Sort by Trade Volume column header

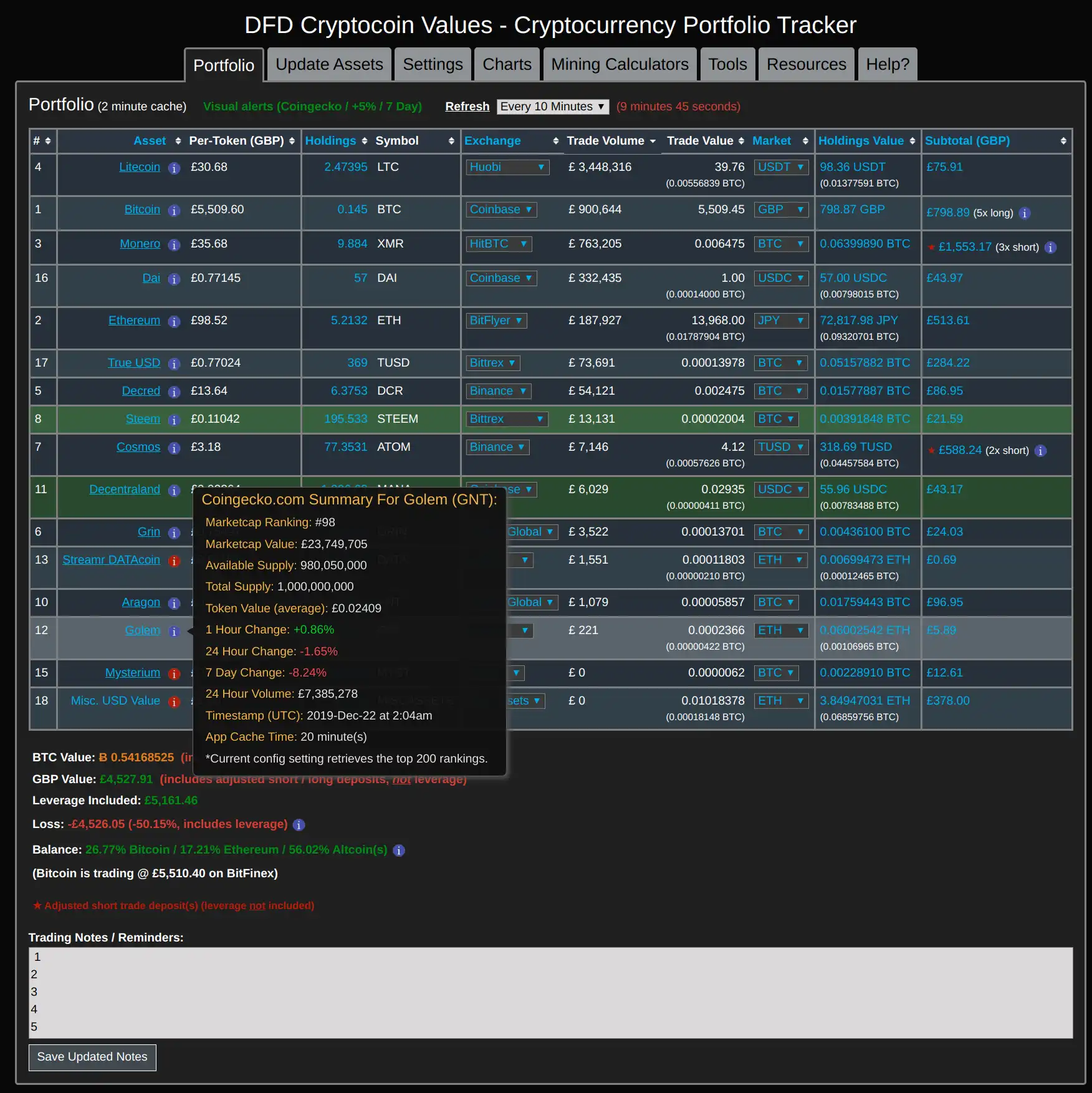(611, 141)
